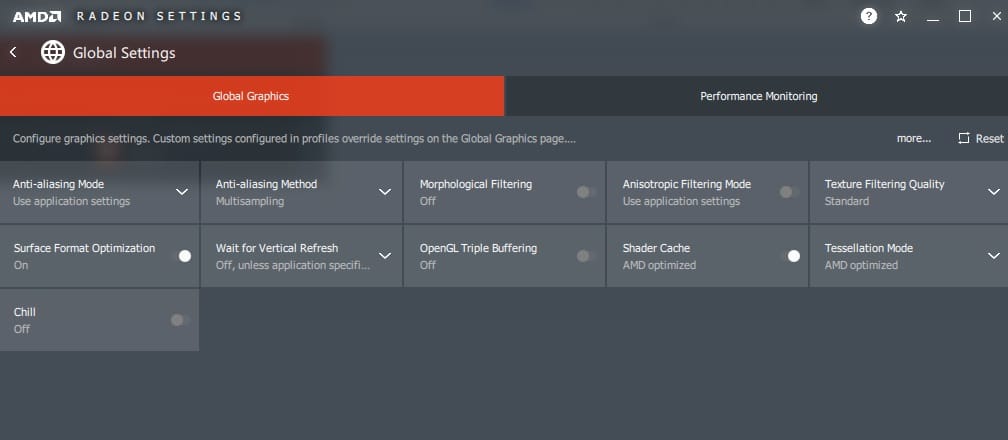Click the favorites star icon
The image size is (1008, 440).
(900, 16)
